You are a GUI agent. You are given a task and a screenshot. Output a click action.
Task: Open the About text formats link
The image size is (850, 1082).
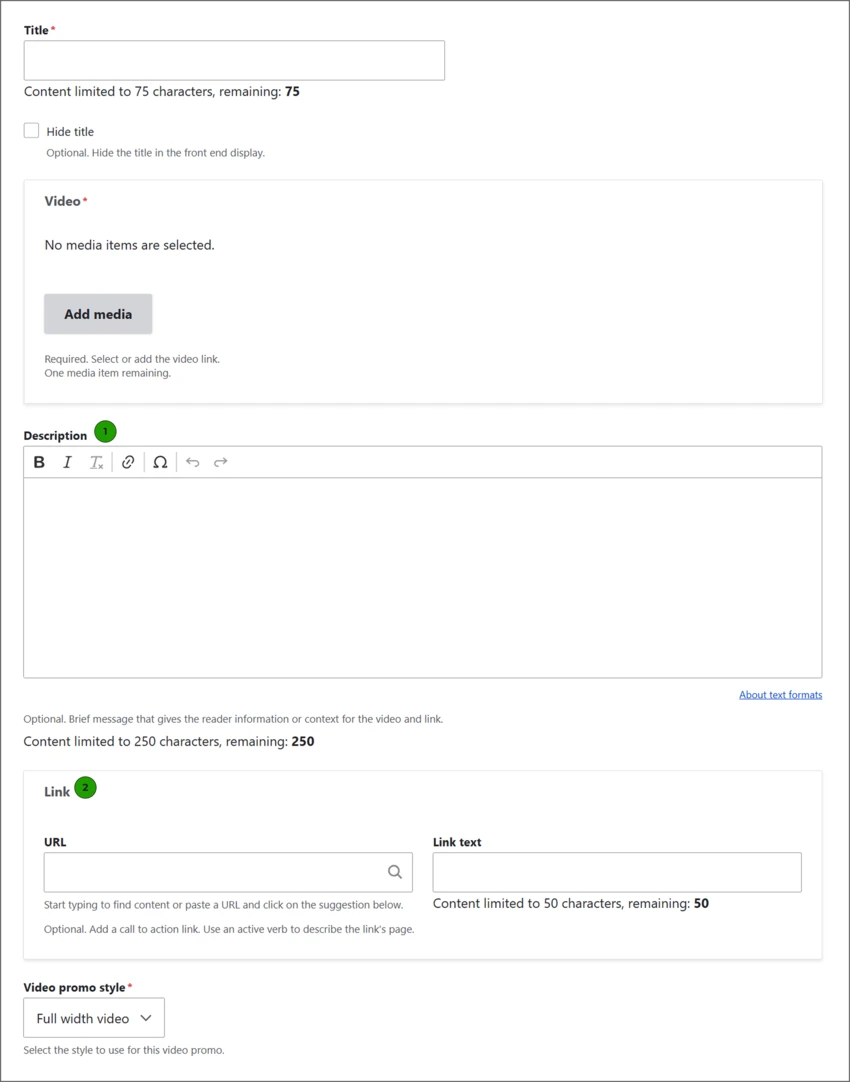click(780, 695)
